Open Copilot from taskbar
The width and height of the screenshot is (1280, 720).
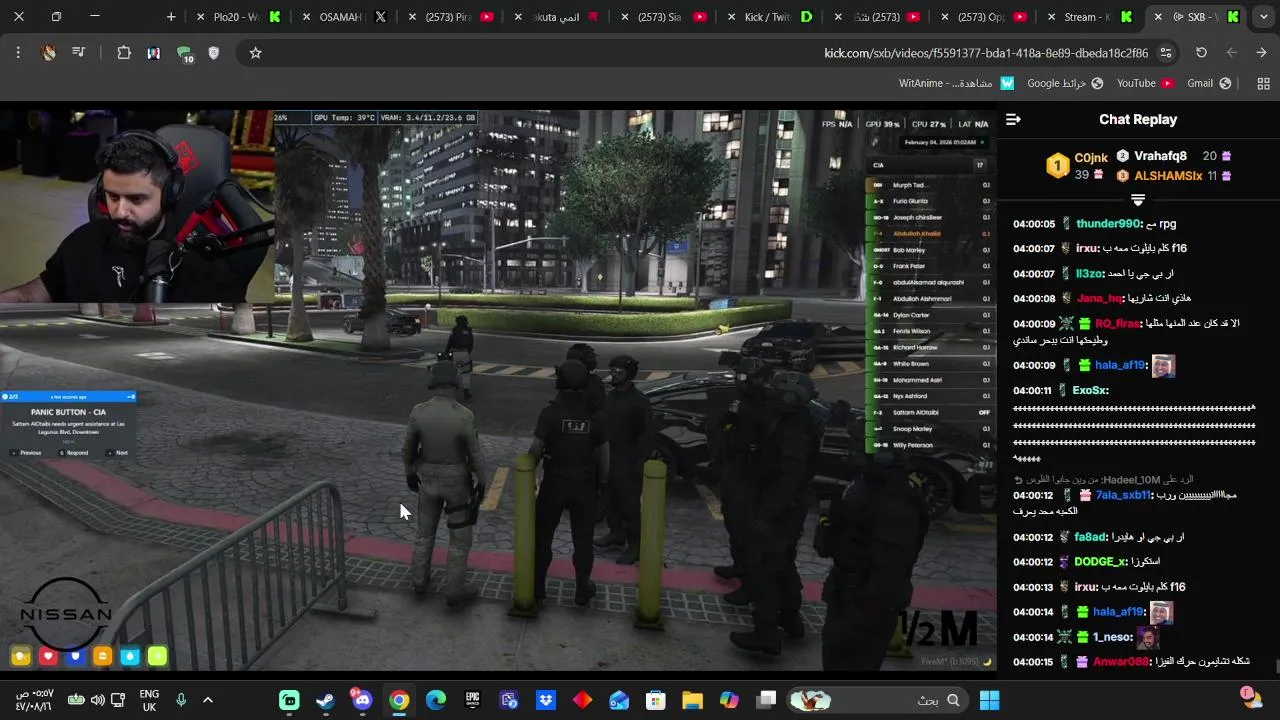tap(729, 700)
